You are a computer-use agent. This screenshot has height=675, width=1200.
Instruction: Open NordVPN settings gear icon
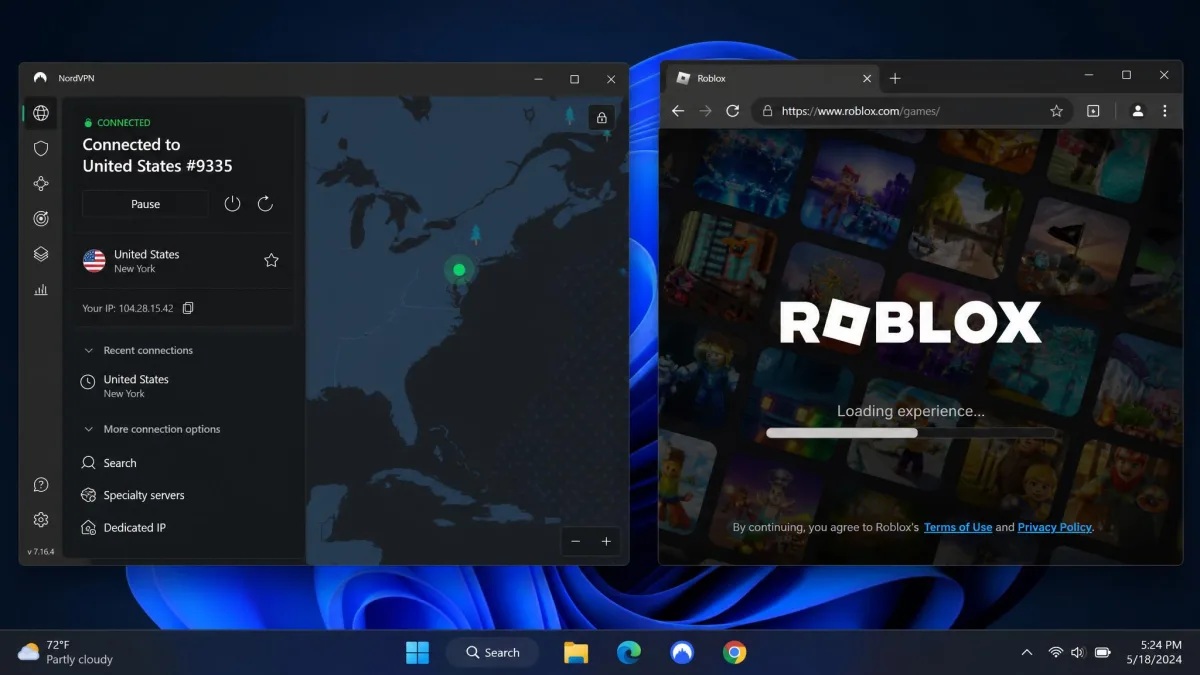(41, 520)
